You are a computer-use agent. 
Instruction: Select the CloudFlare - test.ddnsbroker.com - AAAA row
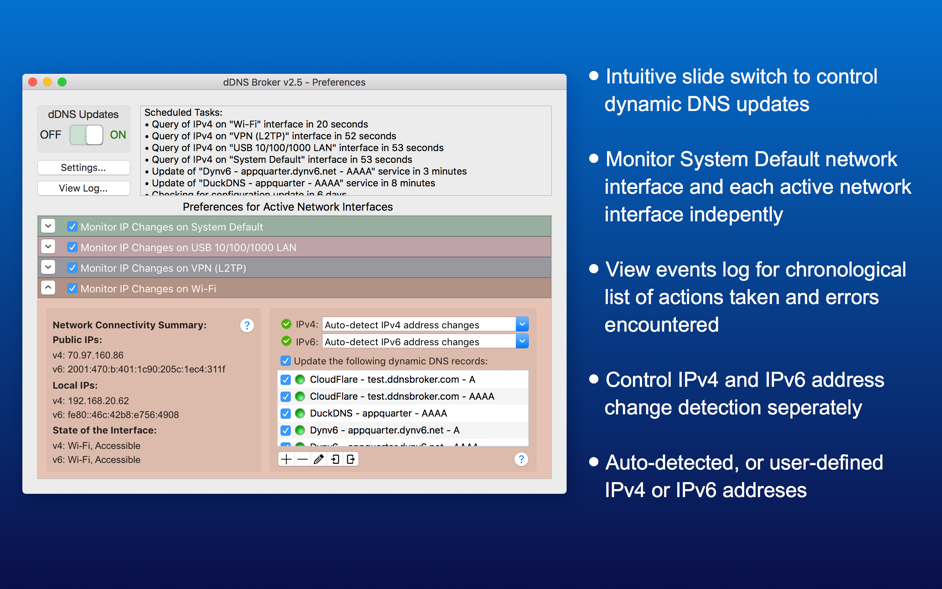403,396
